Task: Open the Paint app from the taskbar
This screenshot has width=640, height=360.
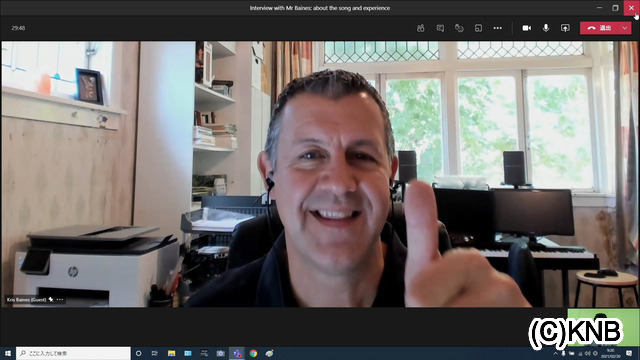Action: (x=269, y=353)
